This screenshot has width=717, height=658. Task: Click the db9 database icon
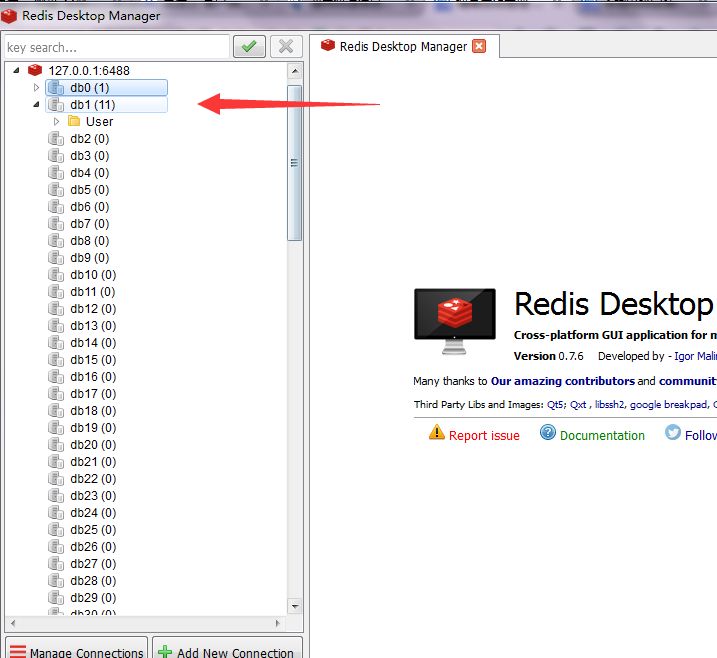coord(56,257)
